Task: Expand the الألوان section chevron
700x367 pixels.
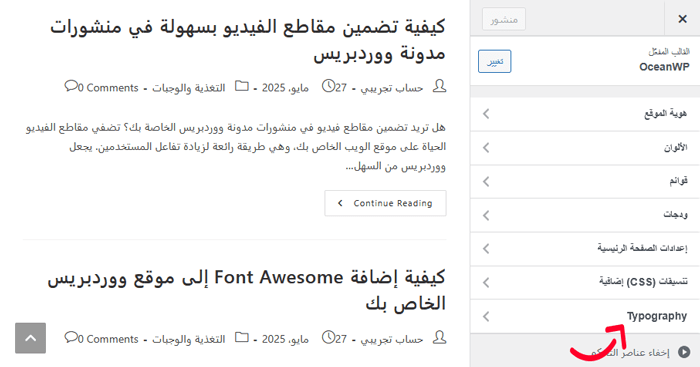Action: (486, 148)
